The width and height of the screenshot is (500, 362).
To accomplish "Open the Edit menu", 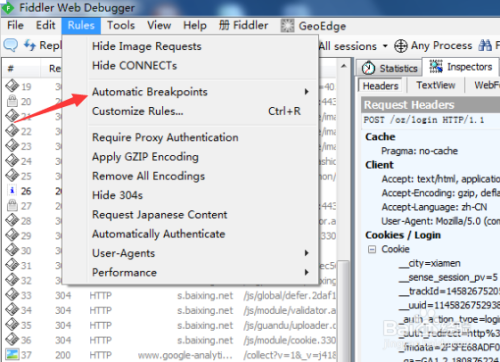I will pos(45,25).
